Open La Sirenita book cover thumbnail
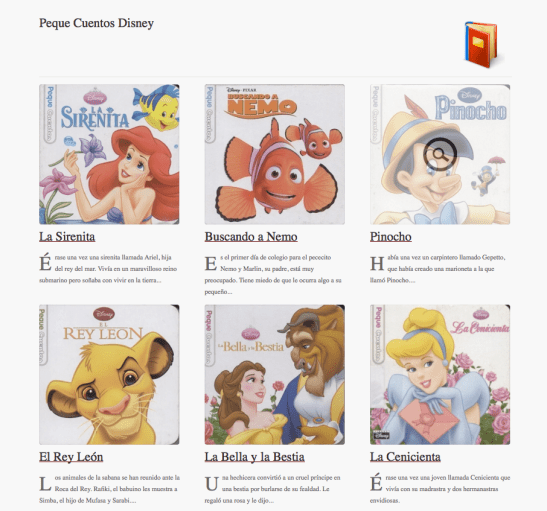Viewport: 547px width, 511px height. point(109,154)
